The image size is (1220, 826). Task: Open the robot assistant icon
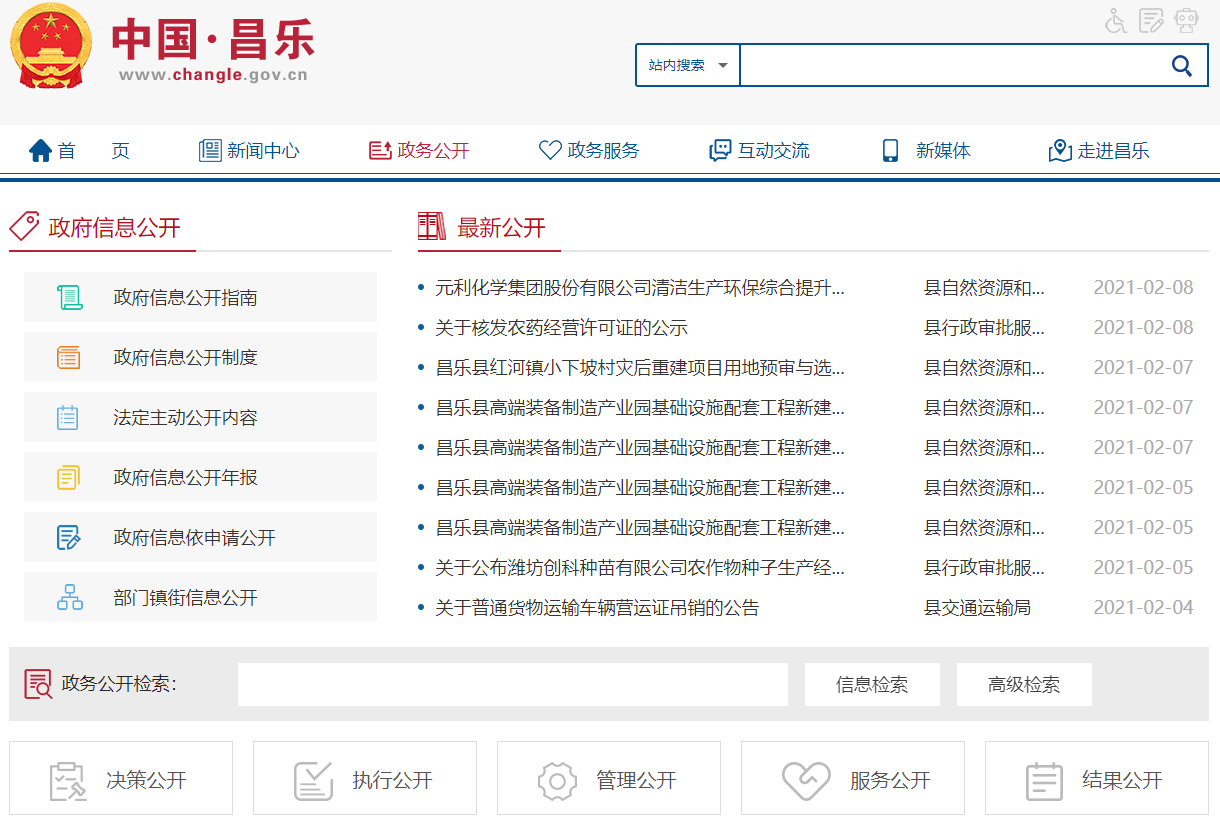pyautogui.click(x=1186, y=20)
